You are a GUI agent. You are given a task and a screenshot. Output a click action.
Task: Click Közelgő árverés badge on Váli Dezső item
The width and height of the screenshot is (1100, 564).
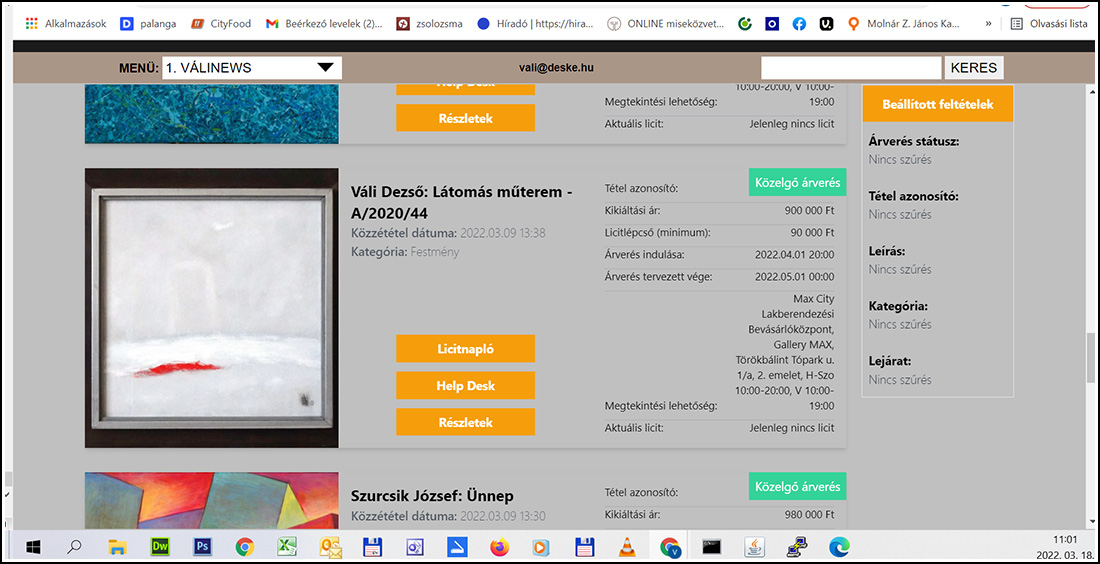pos(798,182)
